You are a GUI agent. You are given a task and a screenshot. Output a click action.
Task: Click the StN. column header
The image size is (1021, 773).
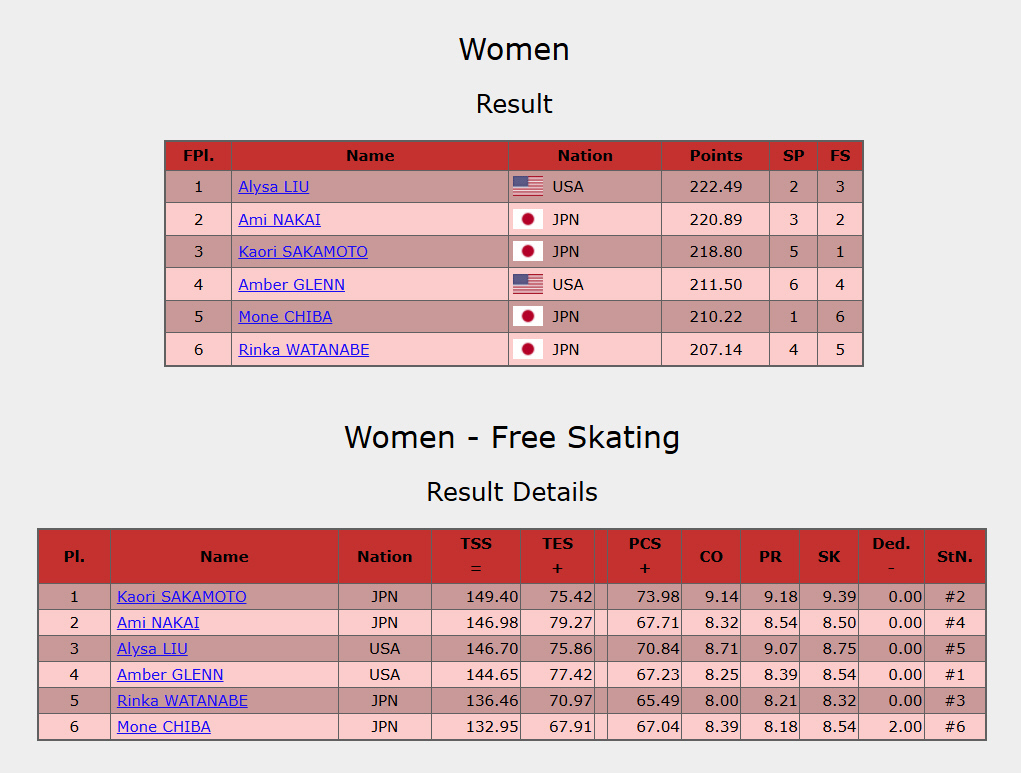(x=954, y=556)
